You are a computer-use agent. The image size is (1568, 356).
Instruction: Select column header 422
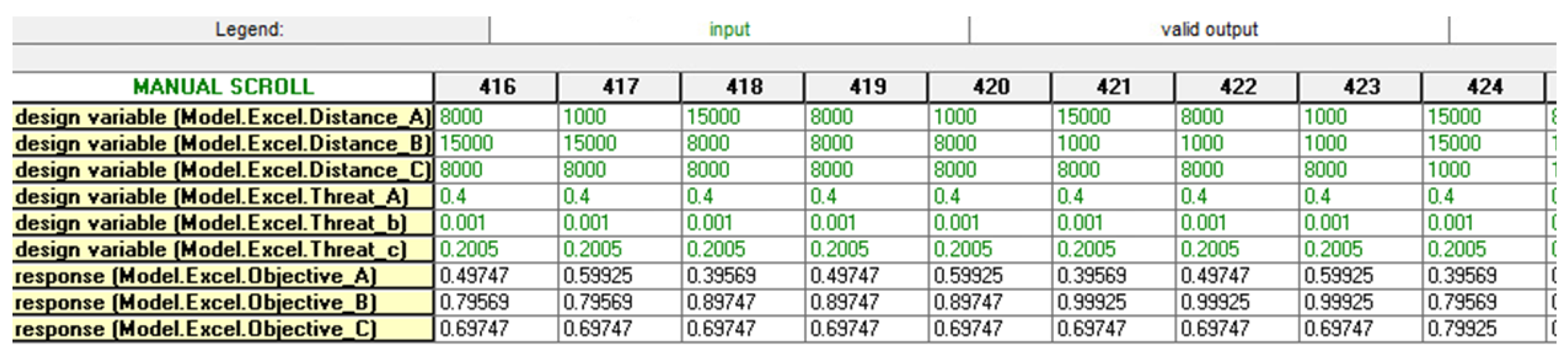[x=1237, y=86]
